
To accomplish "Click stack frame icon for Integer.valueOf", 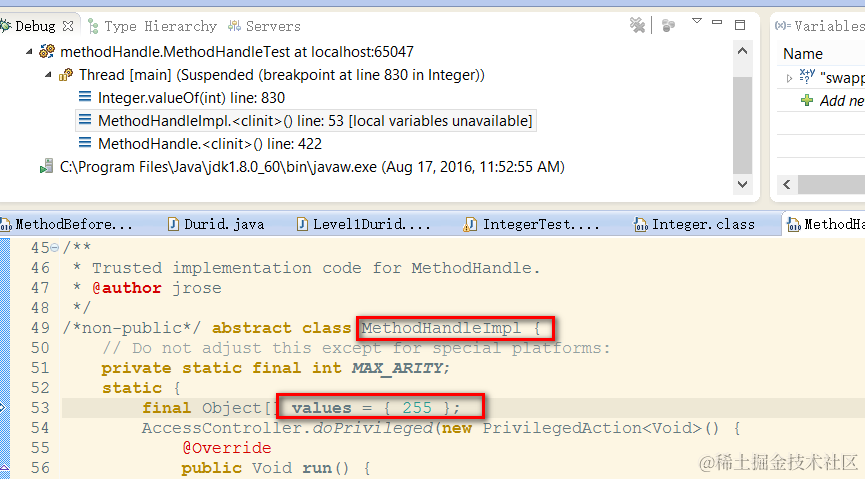I will [x=85, y=97].
